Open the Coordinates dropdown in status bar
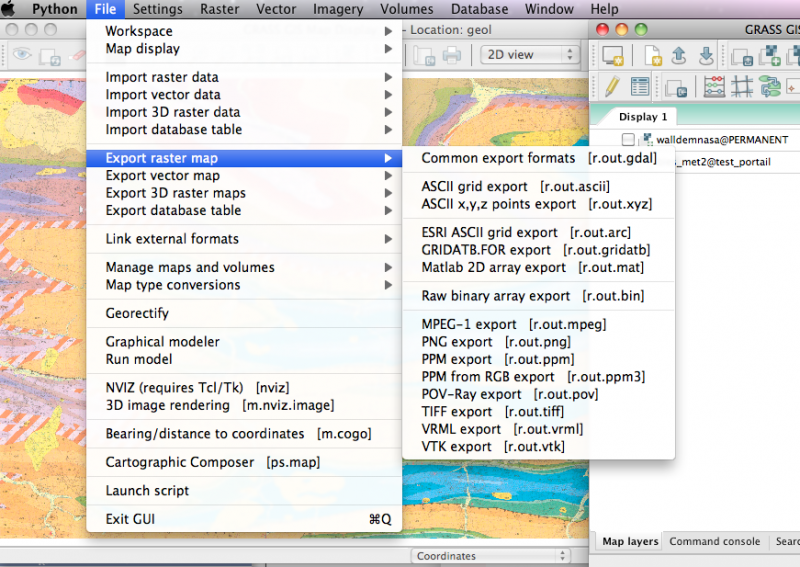Screen dimensions: 800x567 pos(490,556)
